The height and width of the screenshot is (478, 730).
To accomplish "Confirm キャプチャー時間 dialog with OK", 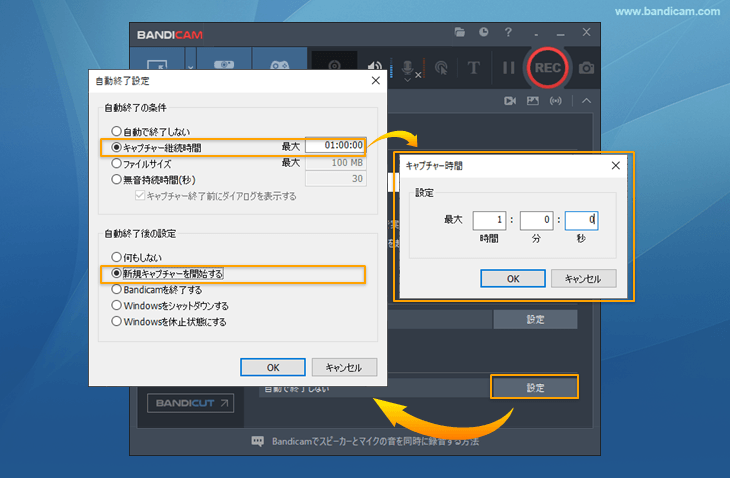I will pos(513,278).
